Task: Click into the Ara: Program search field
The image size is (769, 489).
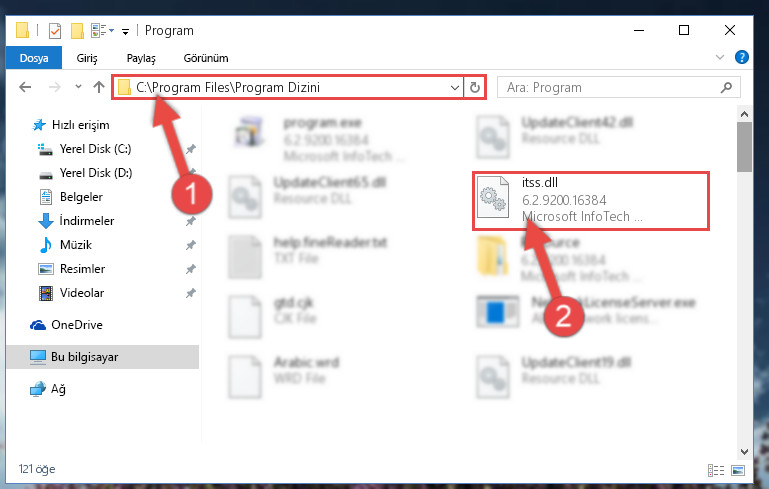Action: click(x=611, y=87)
